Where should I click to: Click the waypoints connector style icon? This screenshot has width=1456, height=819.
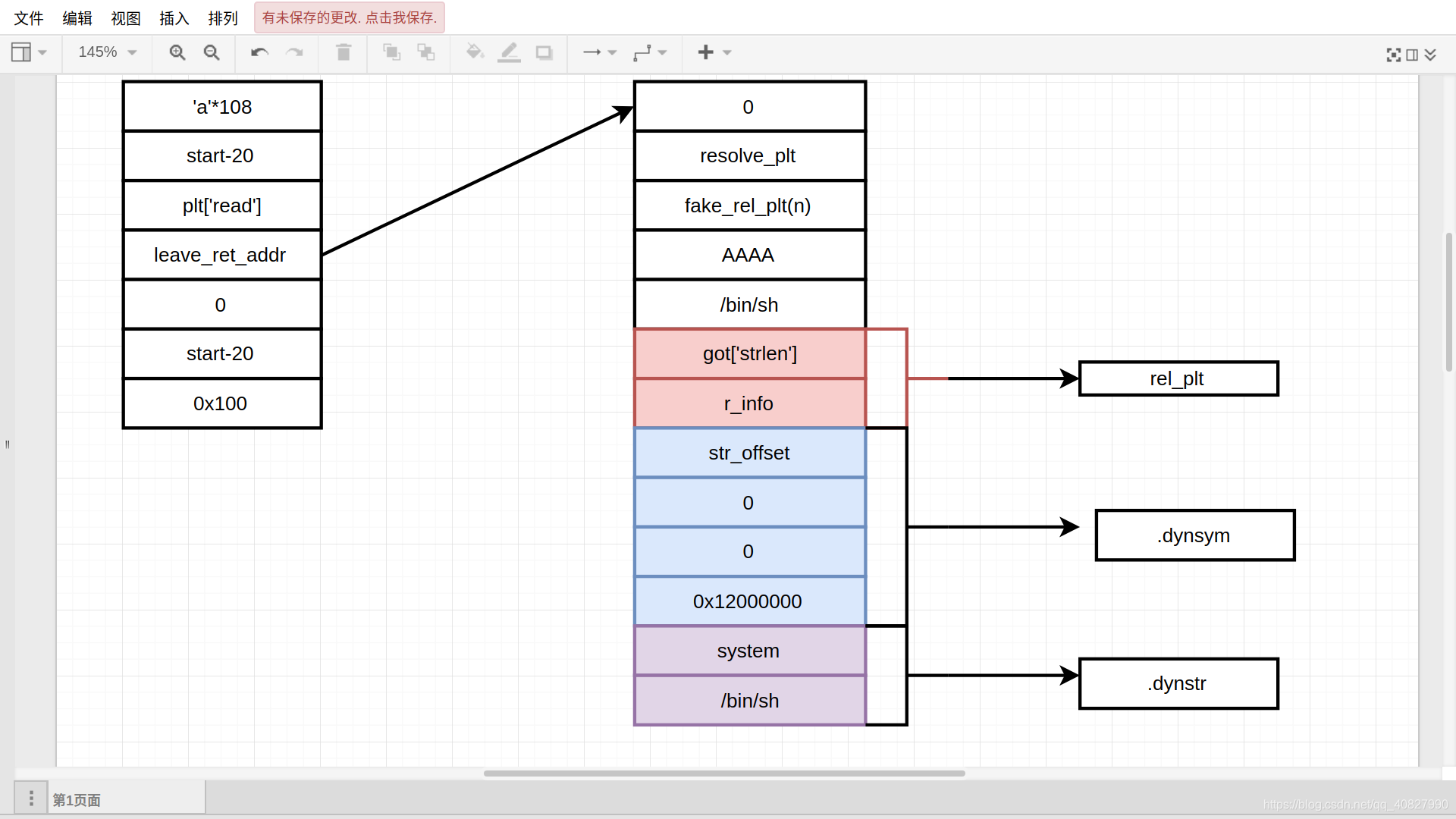[x=642, y=52]
